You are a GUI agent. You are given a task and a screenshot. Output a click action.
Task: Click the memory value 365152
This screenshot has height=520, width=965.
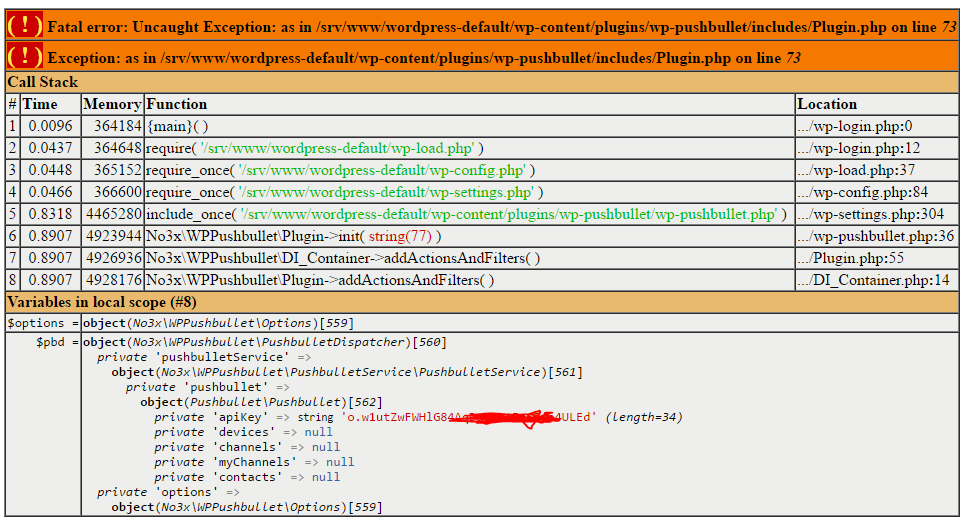(118, 170)
